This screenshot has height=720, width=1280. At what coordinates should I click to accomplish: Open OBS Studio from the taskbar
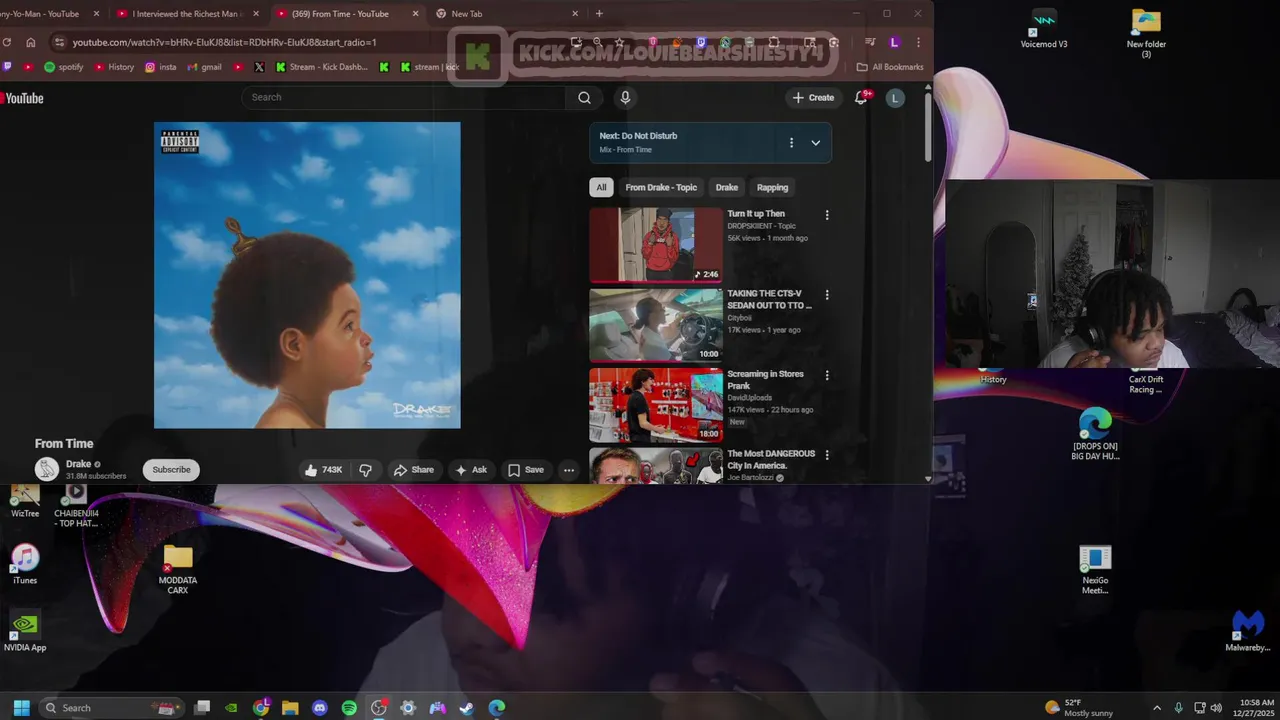pyautogui.click(x=379, y=708)
